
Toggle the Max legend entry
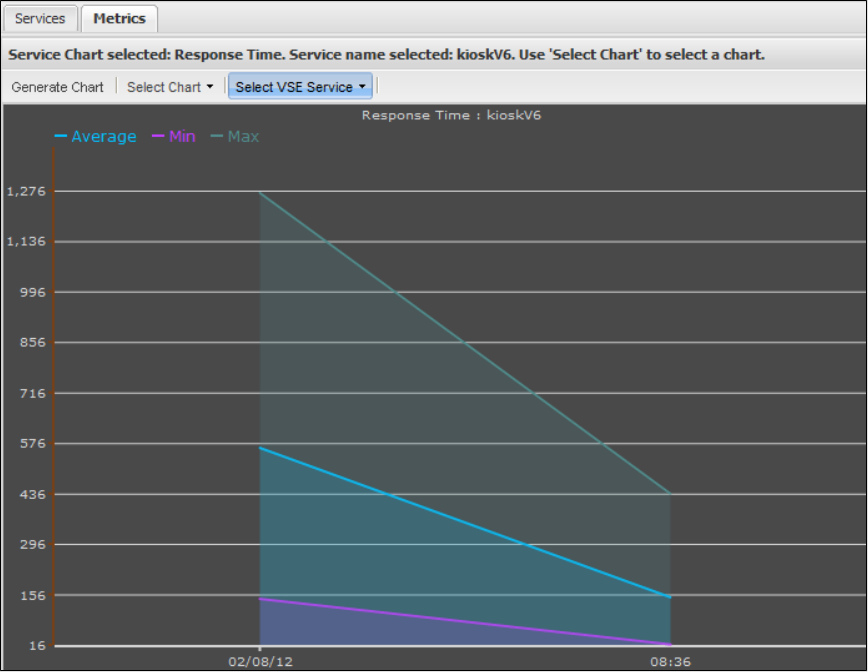[x=235, y=137]
